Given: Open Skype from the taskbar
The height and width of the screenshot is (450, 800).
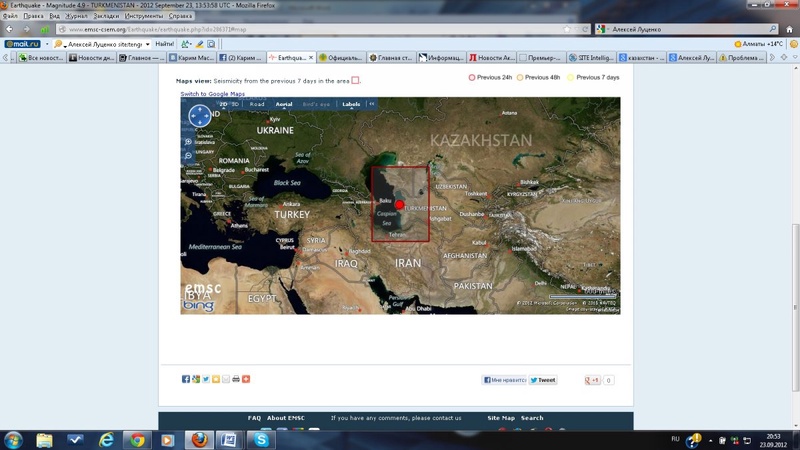Looking at the screenshot, I should pos(262,439).
